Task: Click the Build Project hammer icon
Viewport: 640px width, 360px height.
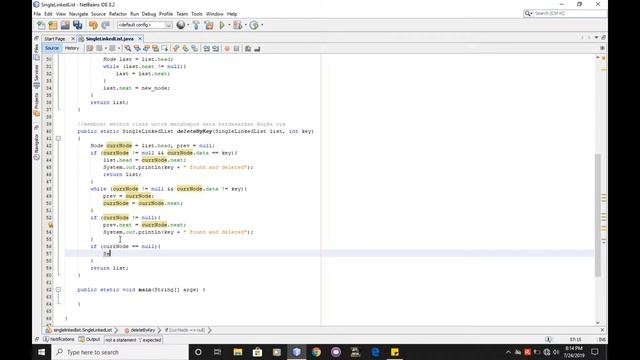Action: tap(196, 25)
